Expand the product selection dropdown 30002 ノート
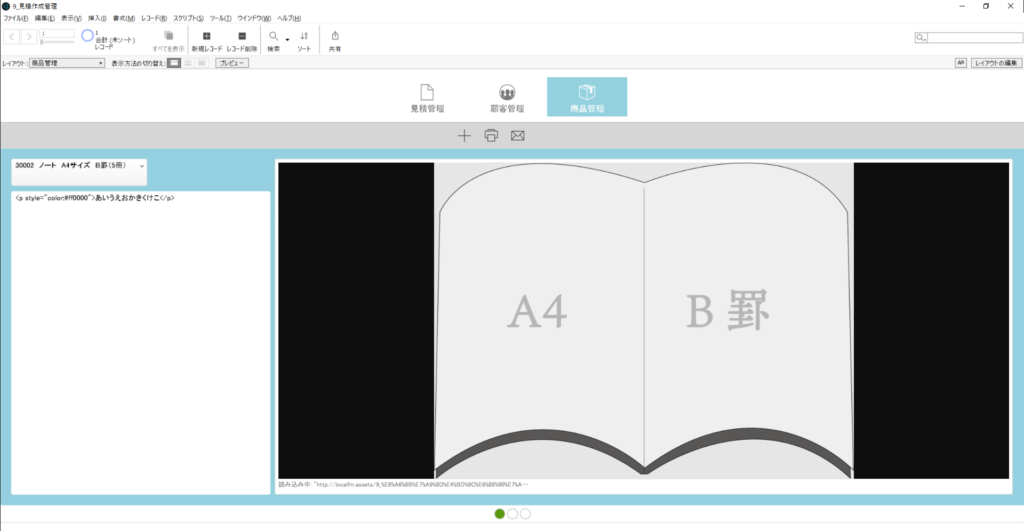 click(x=142, y=165)
